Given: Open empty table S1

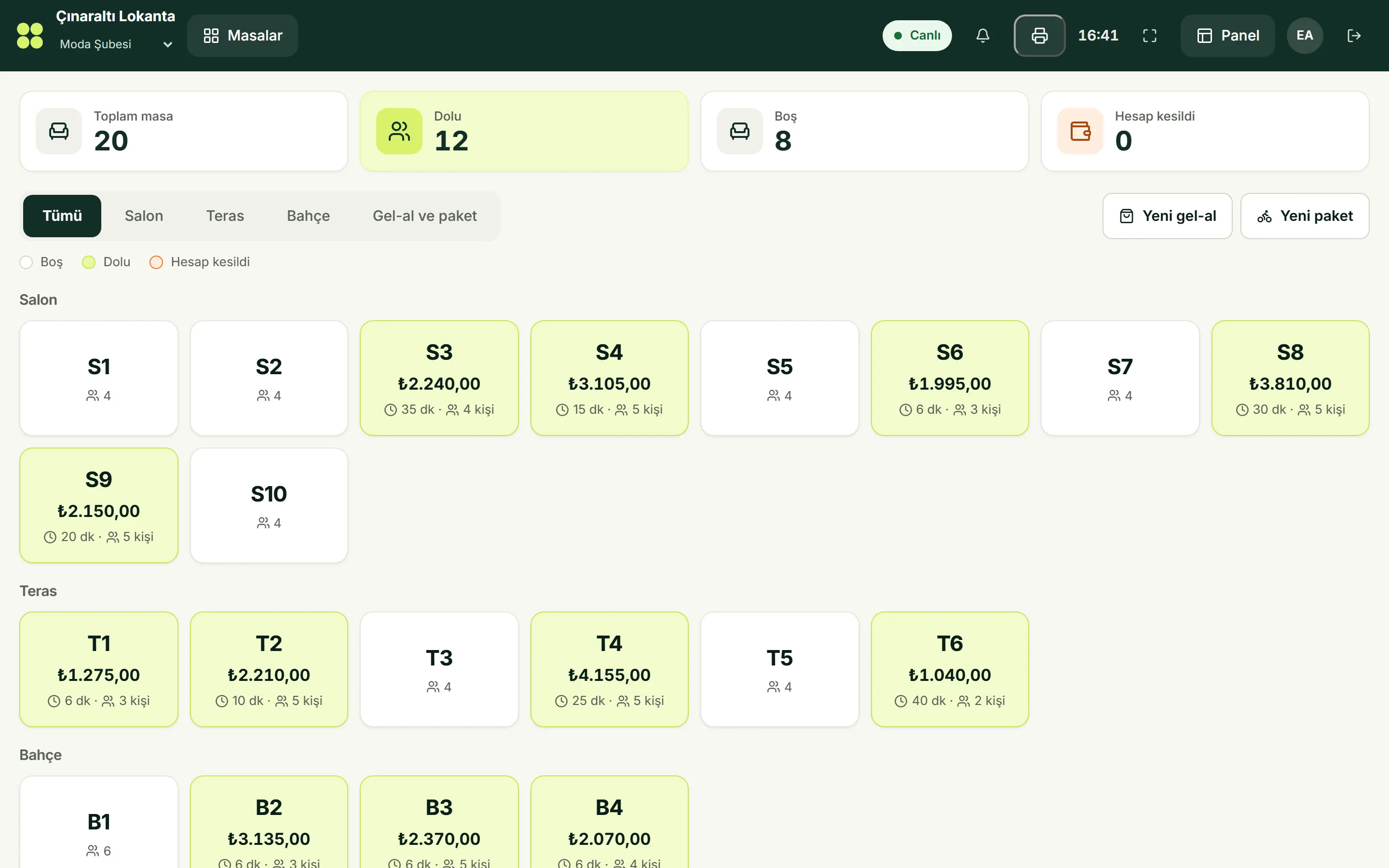Looking at the screenshot, I should coord(99,378).
